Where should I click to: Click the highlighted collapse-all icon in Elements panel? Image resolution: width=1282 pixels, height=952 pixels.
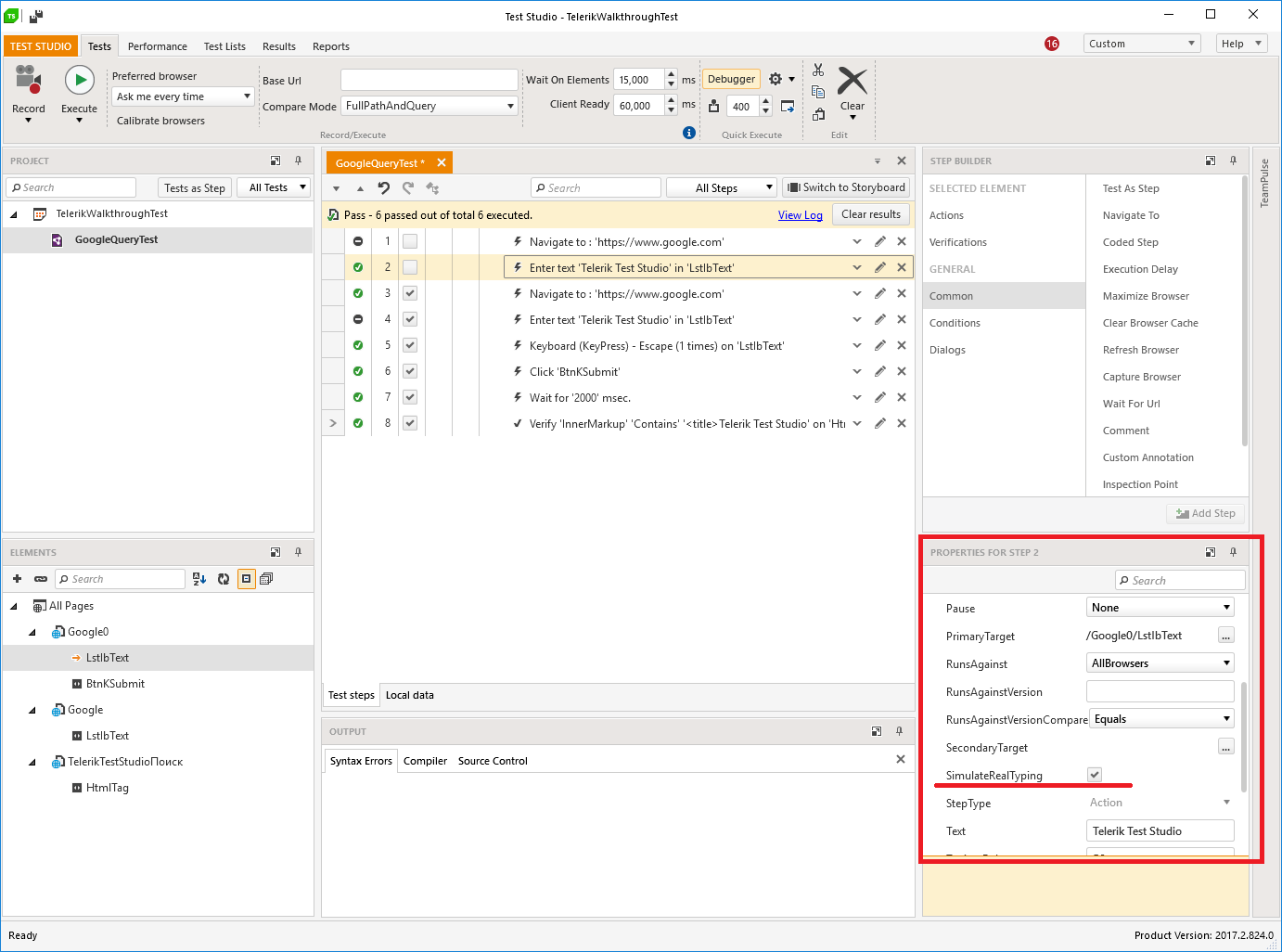[247, 579]
